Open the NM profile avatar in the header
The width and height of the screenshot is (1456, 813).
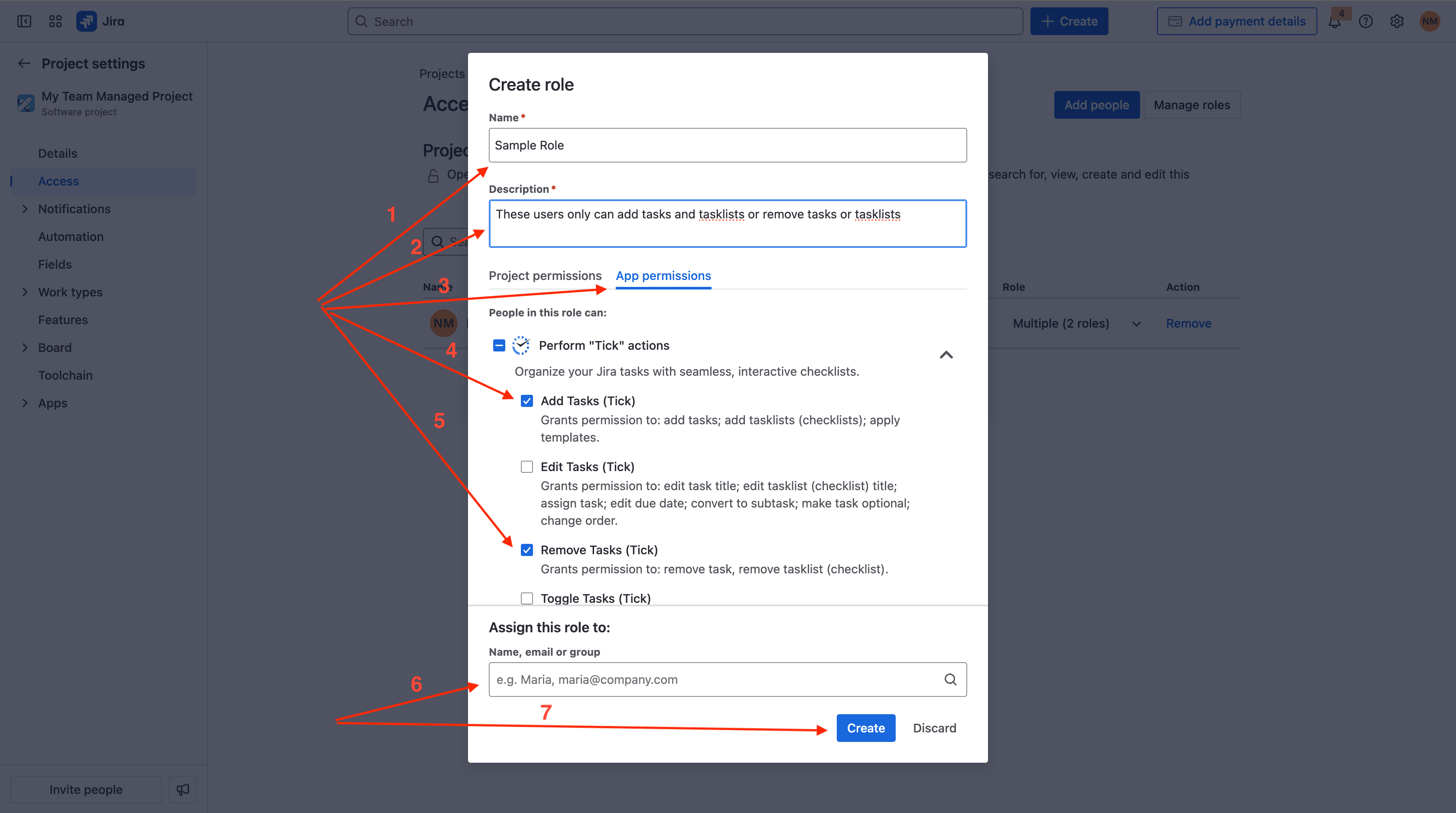coord(1430,22)
